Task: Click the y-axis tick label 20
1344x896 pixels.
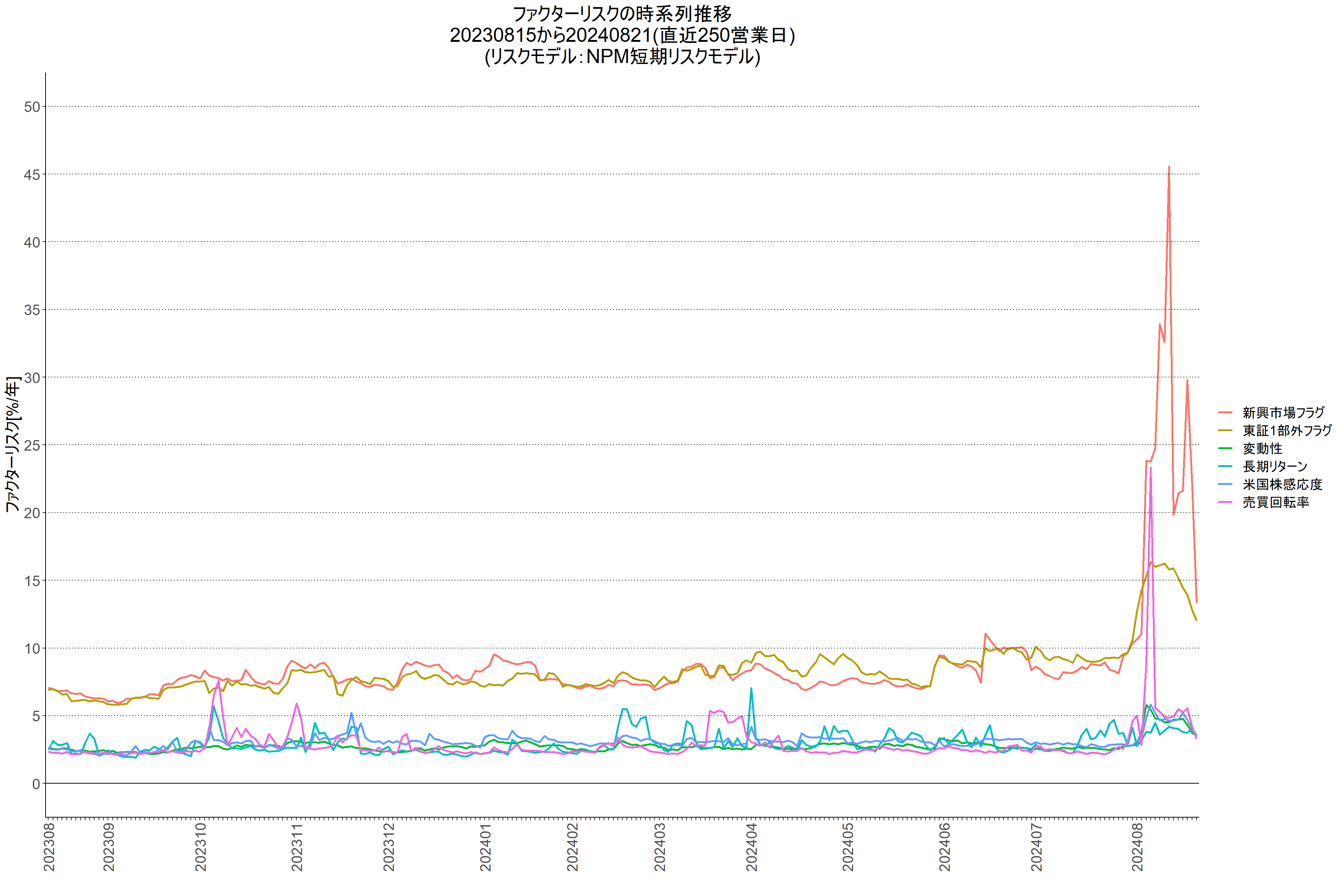Action: 32,513
